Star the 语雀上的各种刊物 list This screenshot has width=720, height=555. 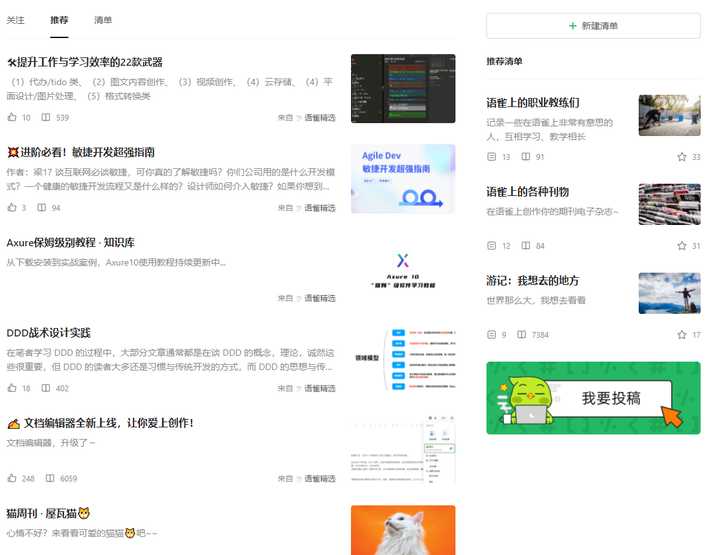click(682, 246)
